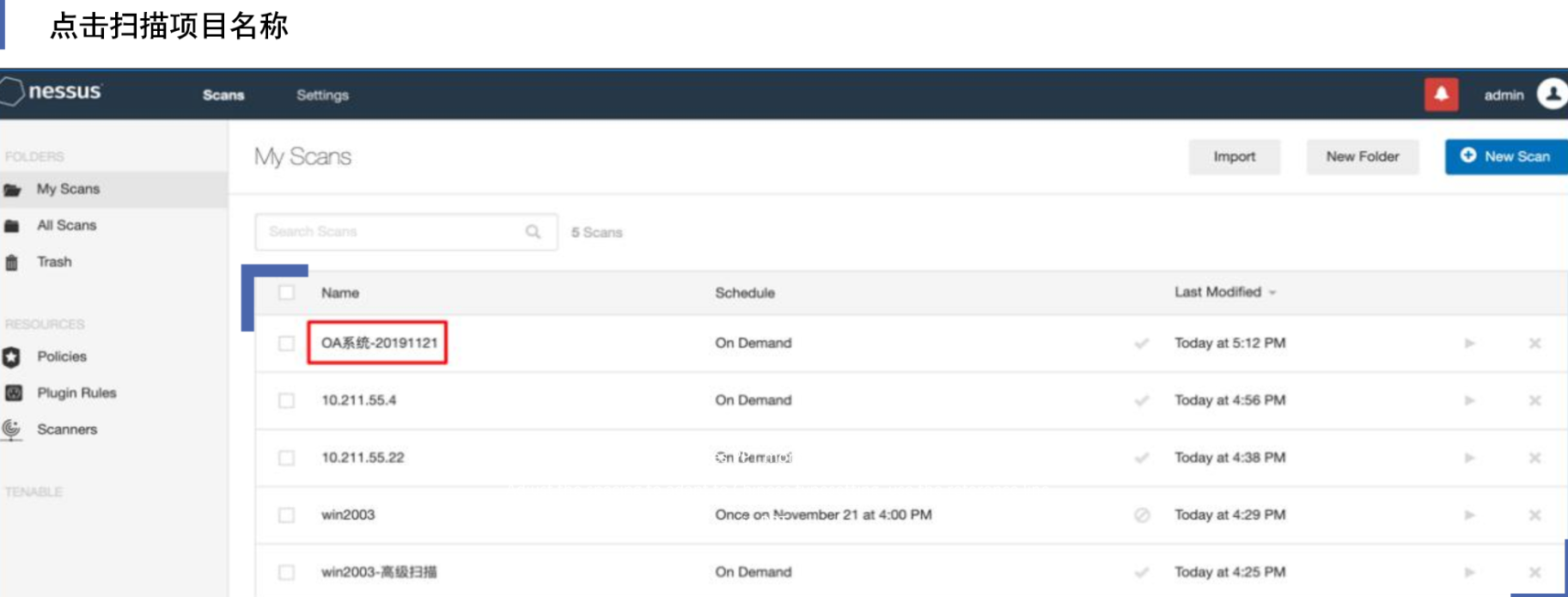Delete the 10.211.55.22 scan using X icon
The height and width of the screenshot is (597, 1568).
point(1534,459)
